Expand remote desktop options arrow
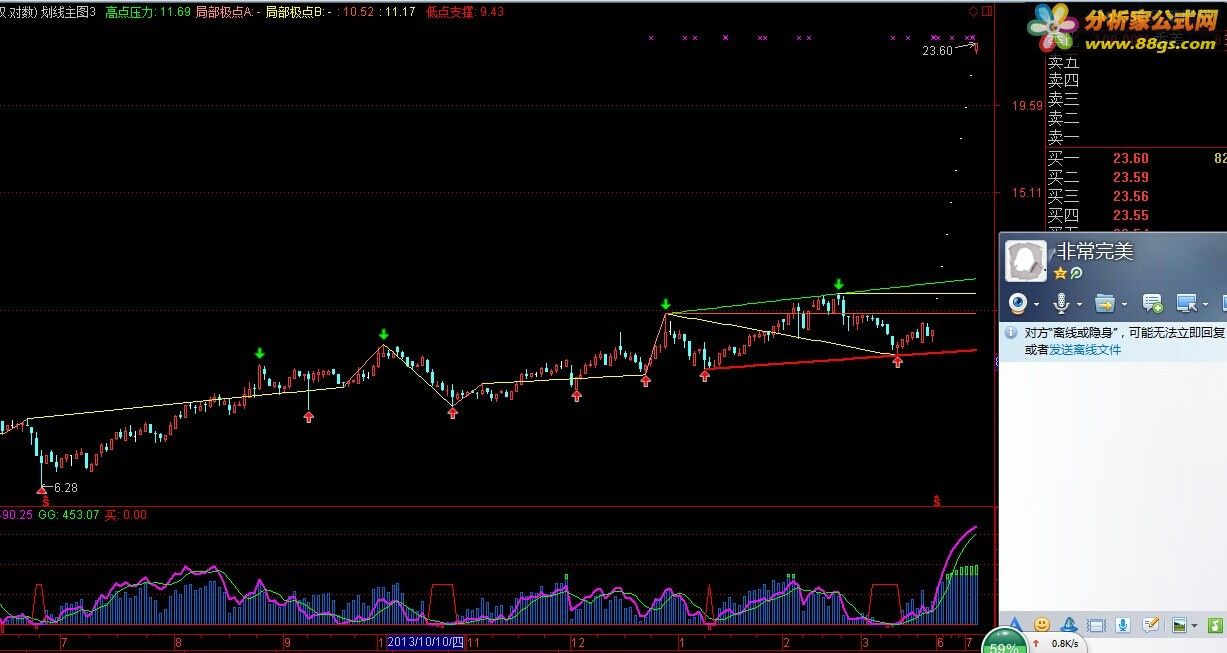1227x653 pixels. 1205,304
